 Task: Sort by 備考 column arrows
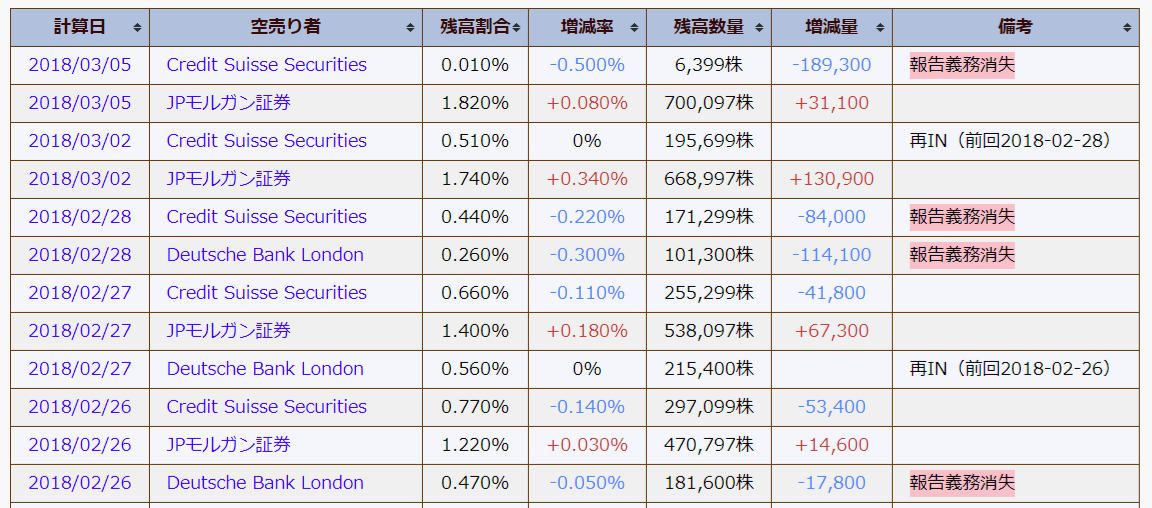point(1127,28)
